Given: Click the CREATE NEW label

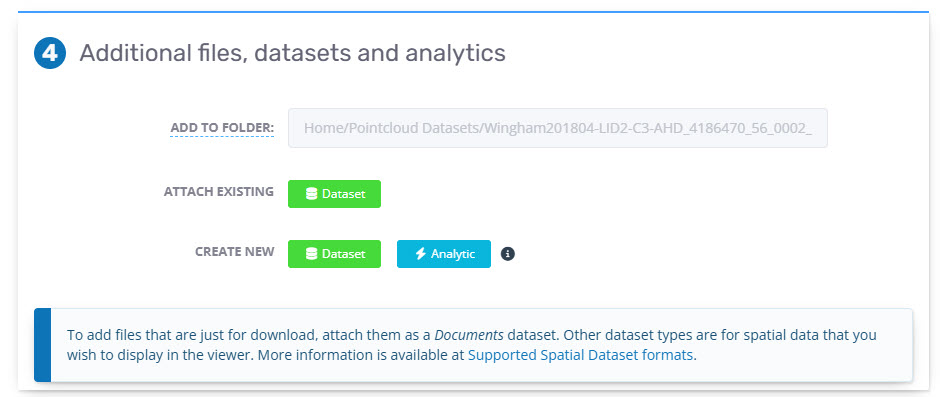Looking at the screenshot, I should tap(234, 252).
